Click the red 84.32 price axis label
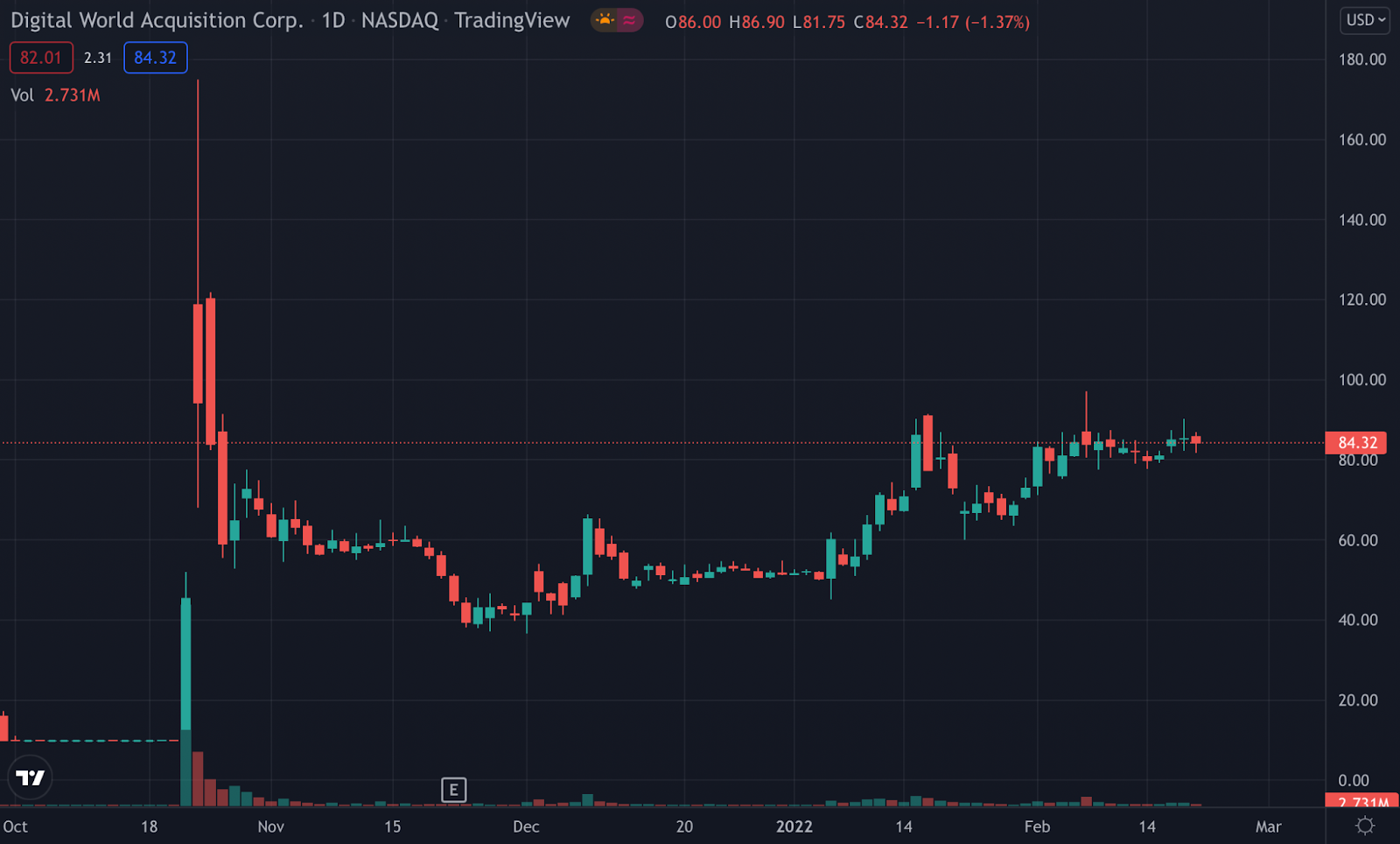1400x844 pixels. tap(1357, 443)
